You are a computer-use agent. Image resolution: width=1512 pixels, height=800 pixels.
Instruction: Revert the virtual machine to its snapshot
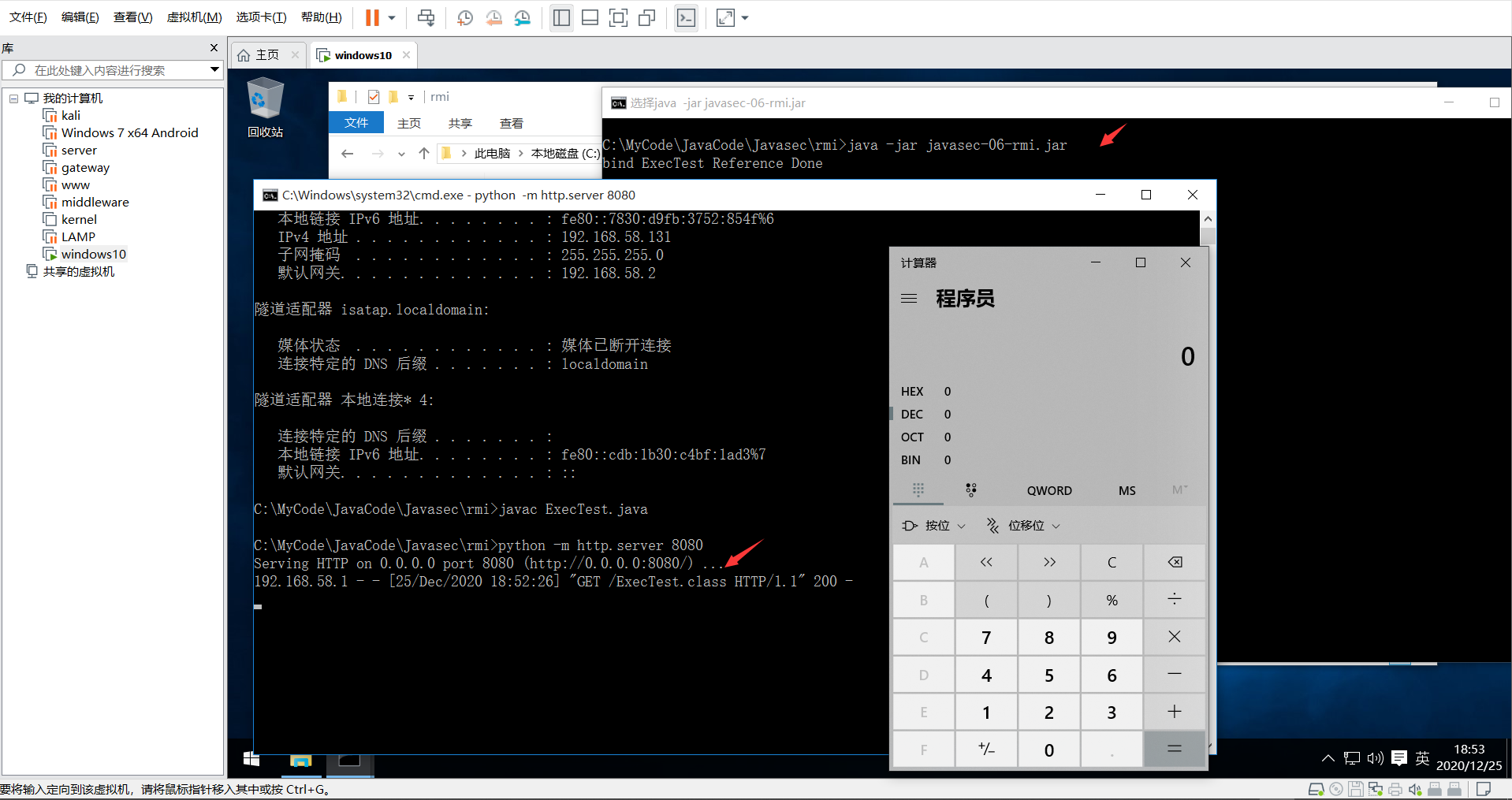[x=494, y=17]
